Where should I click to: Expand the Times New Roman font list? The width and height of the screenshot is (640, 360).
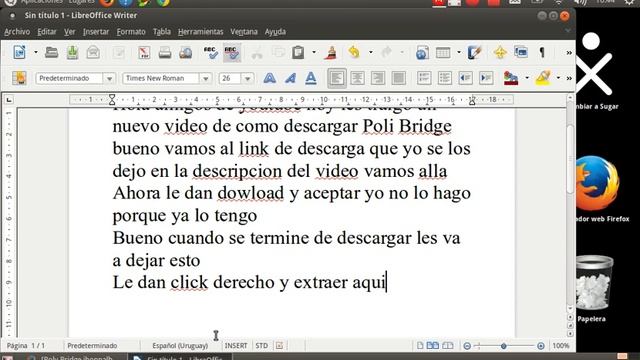click(x=205, y=78)
